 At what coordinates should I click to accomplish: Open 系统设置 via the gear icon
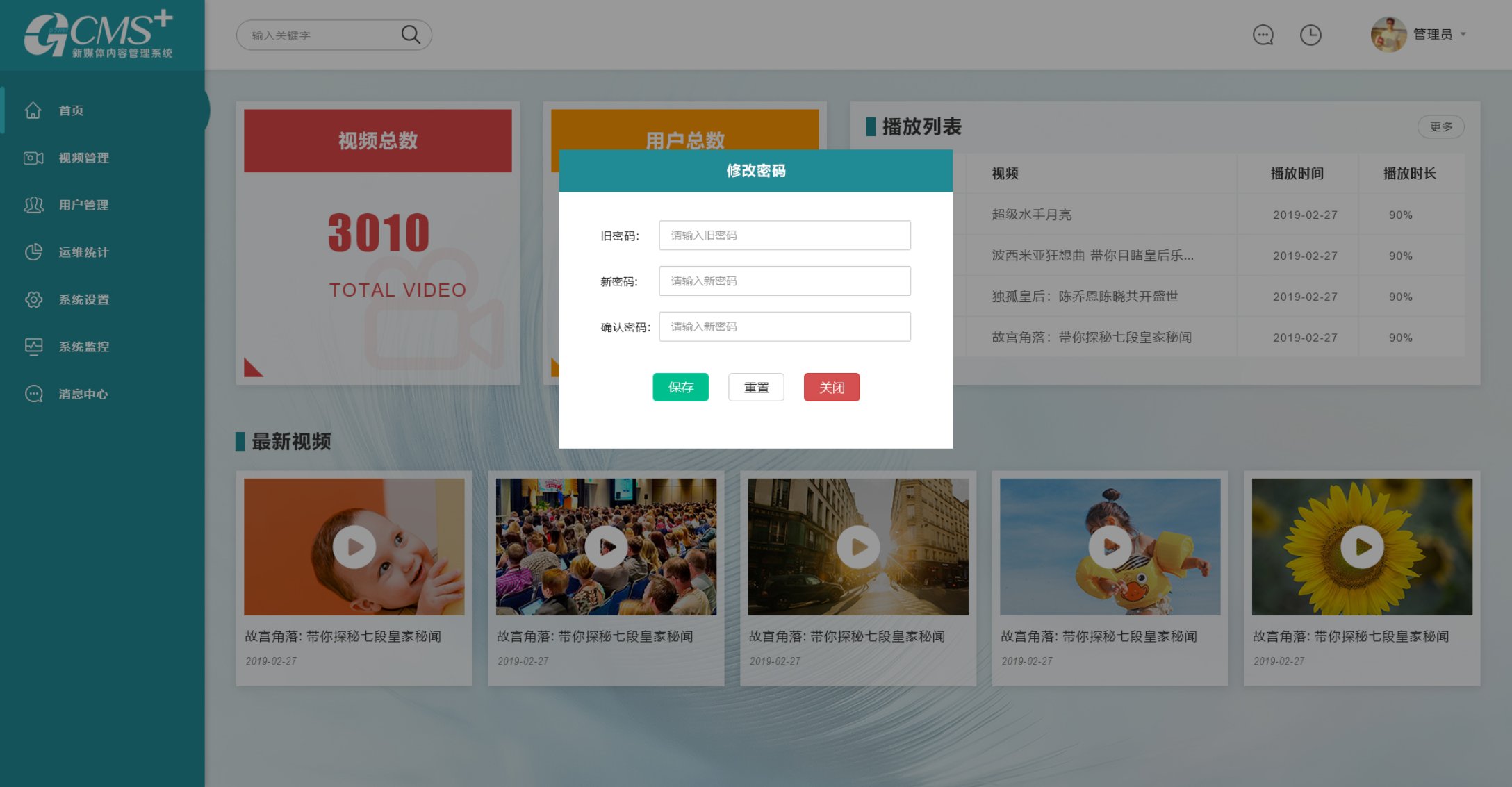(33, 299)
